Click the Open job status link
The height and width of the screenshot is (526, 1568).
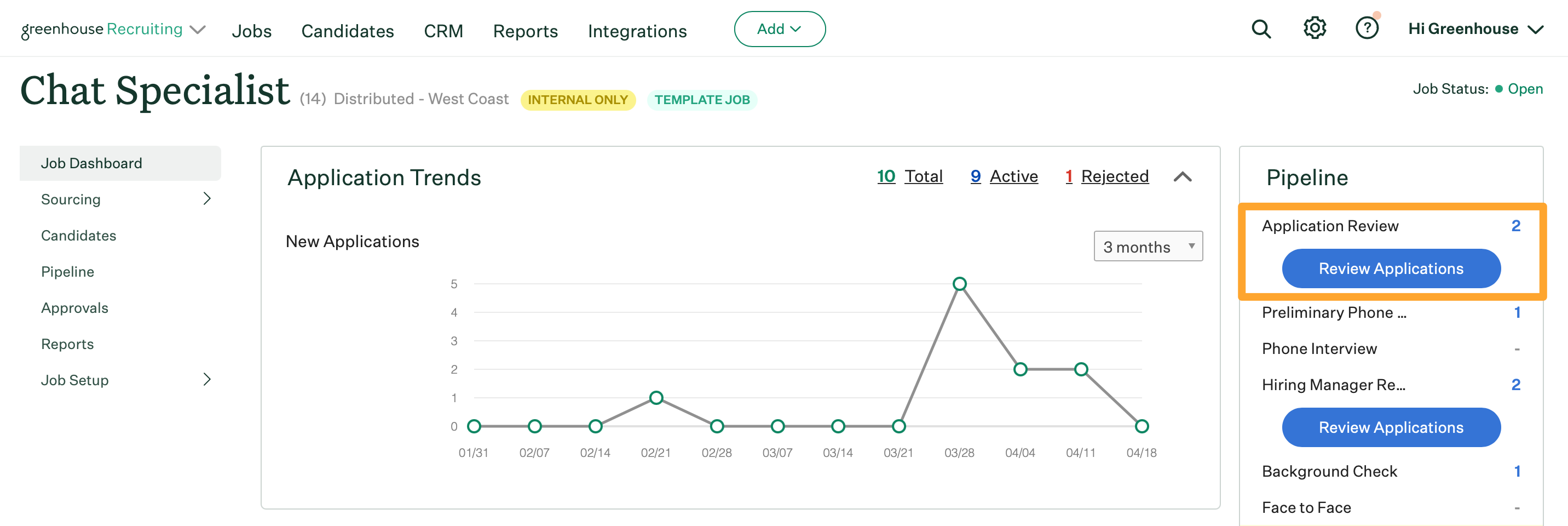[x=1525, y=89]
